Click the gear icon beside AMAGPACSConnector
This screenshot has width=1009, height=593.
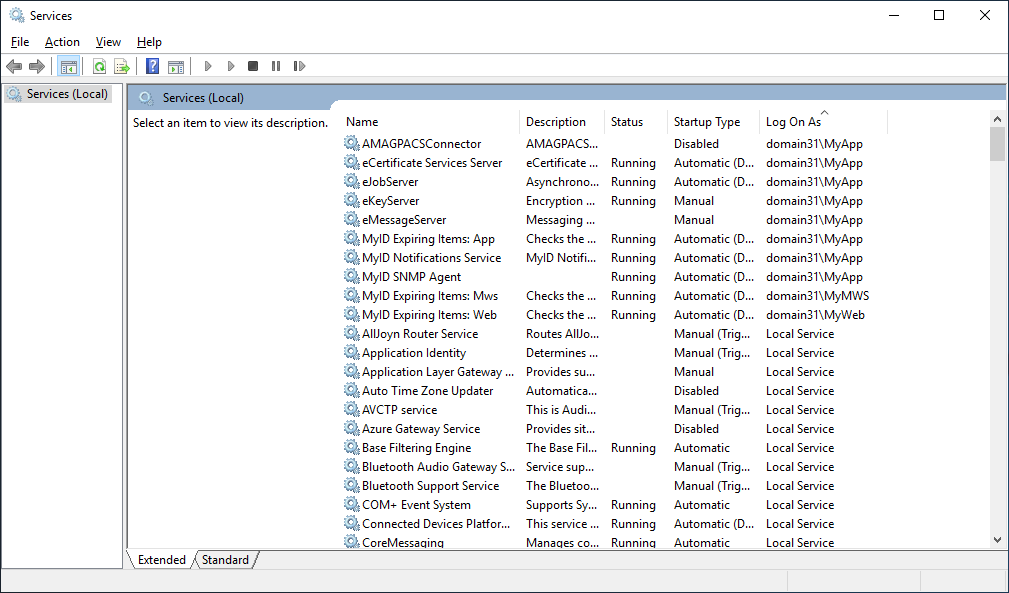351,143
